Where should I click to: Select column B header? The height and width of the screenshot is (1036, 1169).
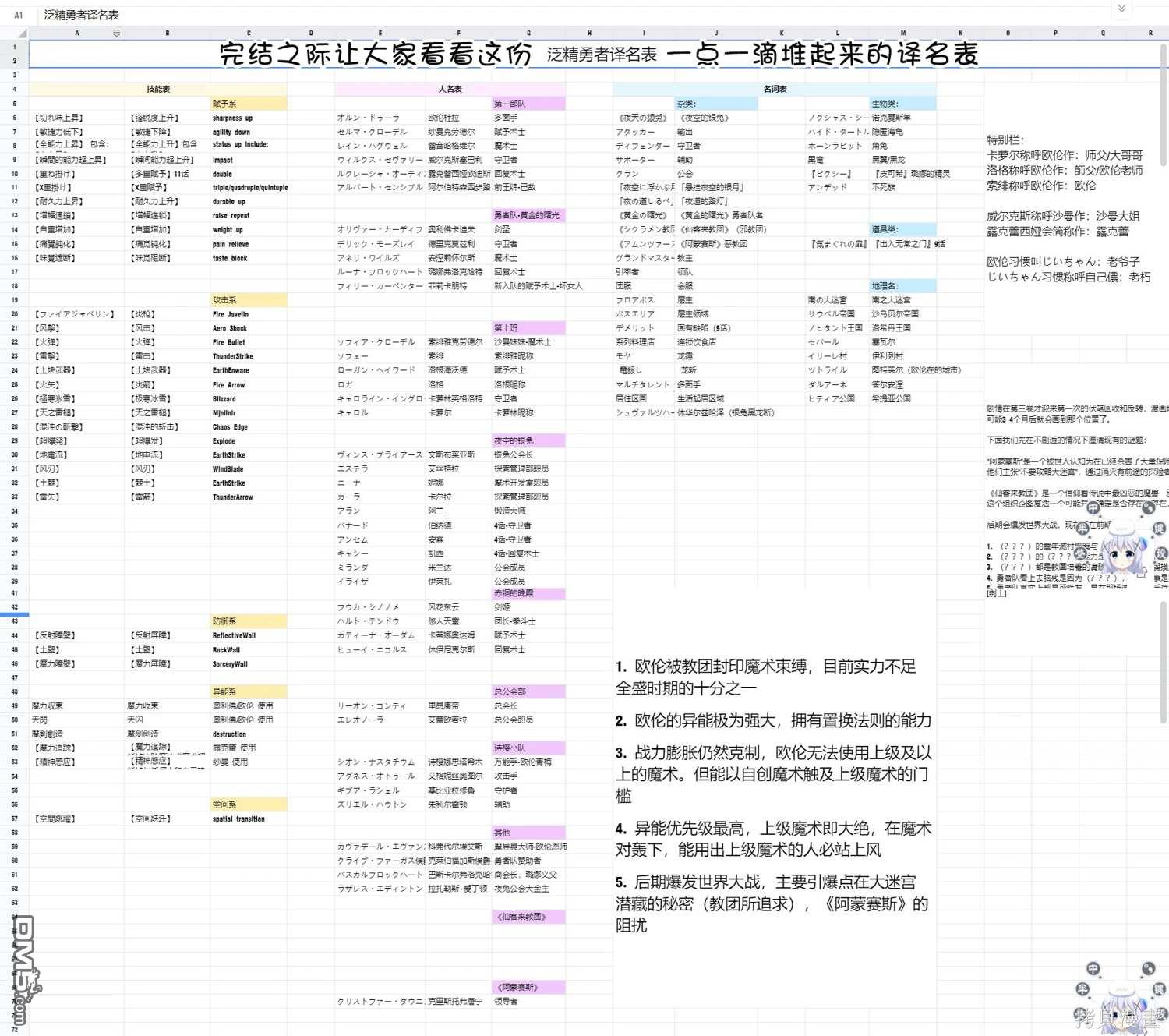click(x=167, y=33)
